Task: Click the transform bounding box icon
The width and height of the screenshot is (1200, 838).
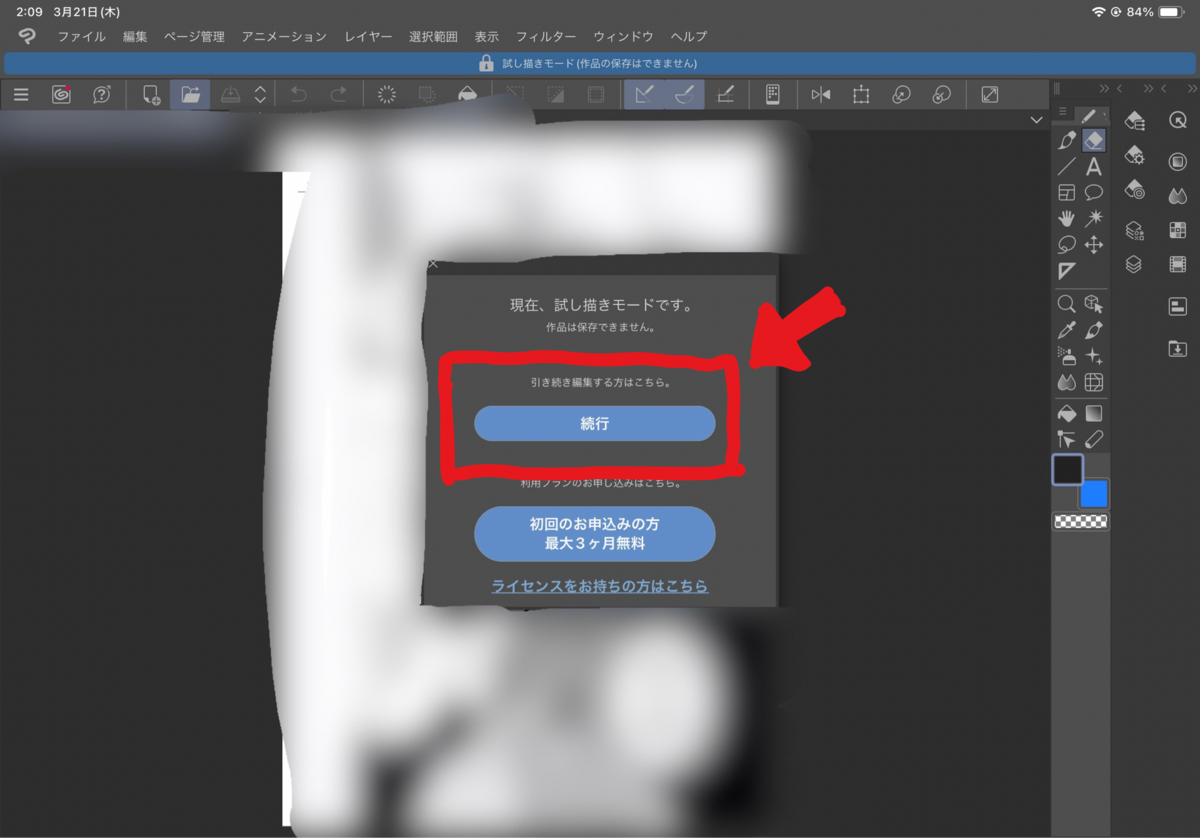Action: tap(860, 95)
